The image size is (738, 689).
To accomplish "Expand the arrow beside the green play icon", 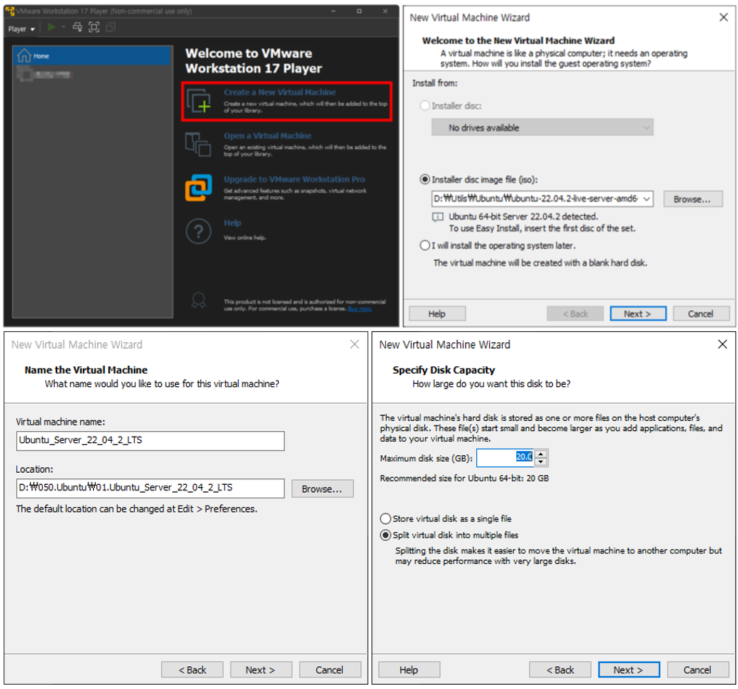I will 63,27.
